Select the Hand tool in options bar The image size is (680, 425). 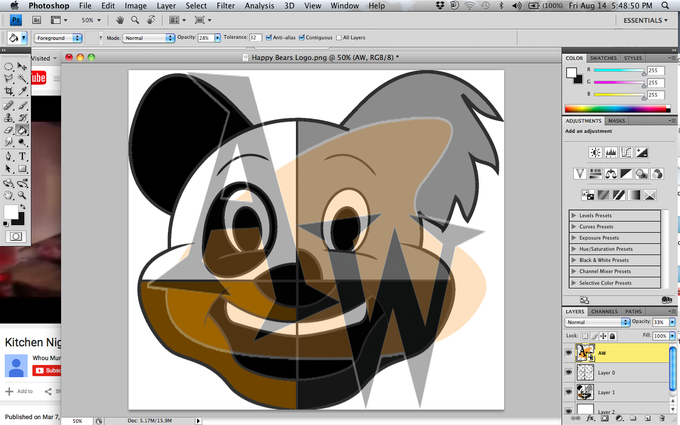120,20
